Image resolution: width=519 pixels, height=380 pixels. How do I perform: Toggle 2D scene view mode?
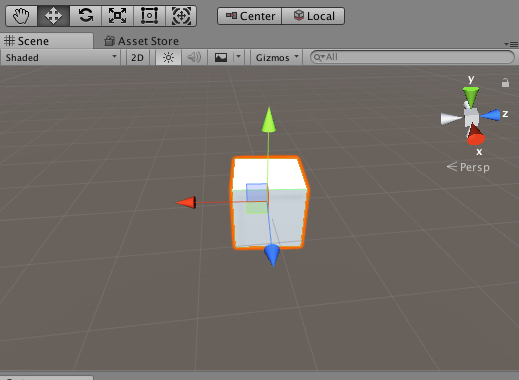137,57
